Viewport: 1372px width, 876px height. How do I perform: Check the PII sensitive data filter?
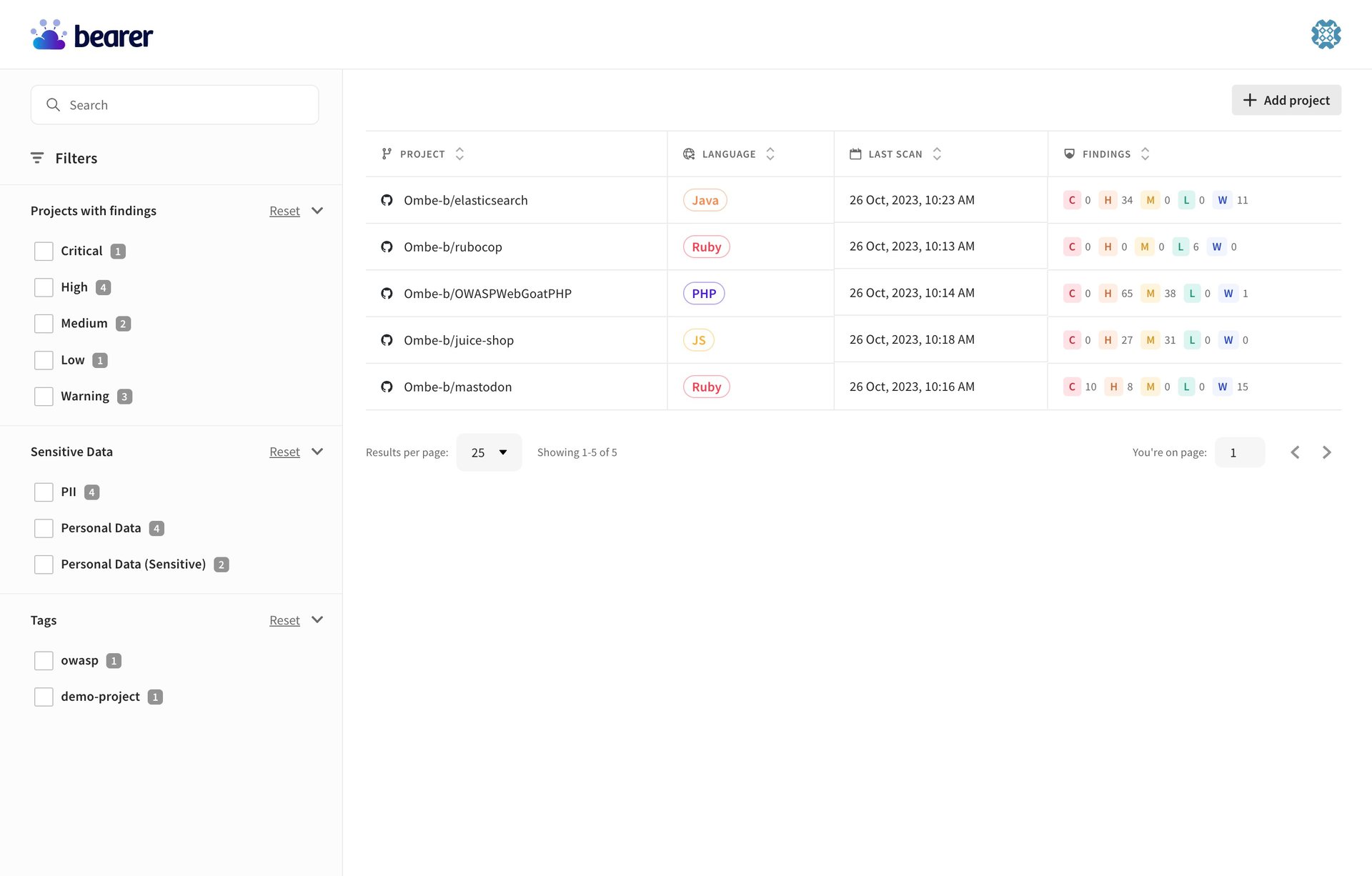pos(44,492)
